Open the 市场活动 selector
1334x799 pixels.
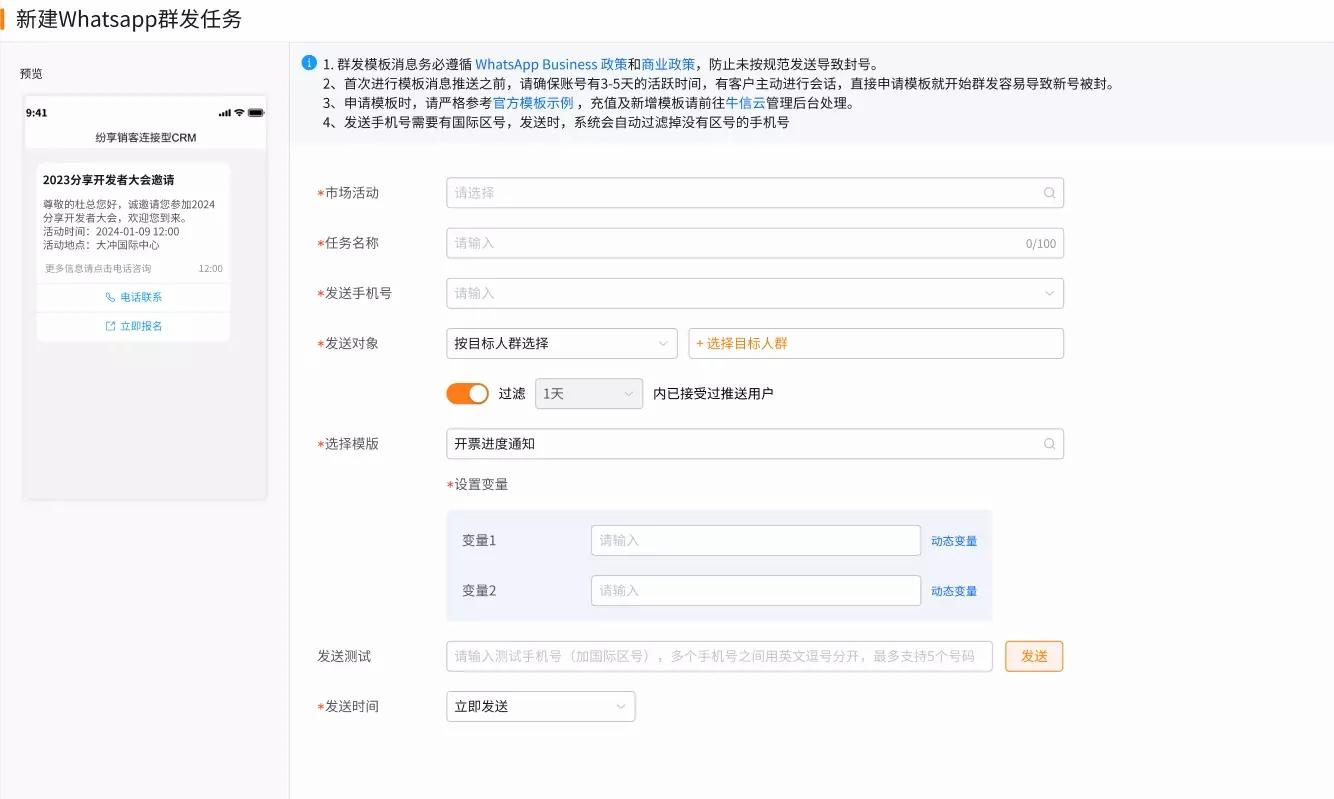point(755,193)
